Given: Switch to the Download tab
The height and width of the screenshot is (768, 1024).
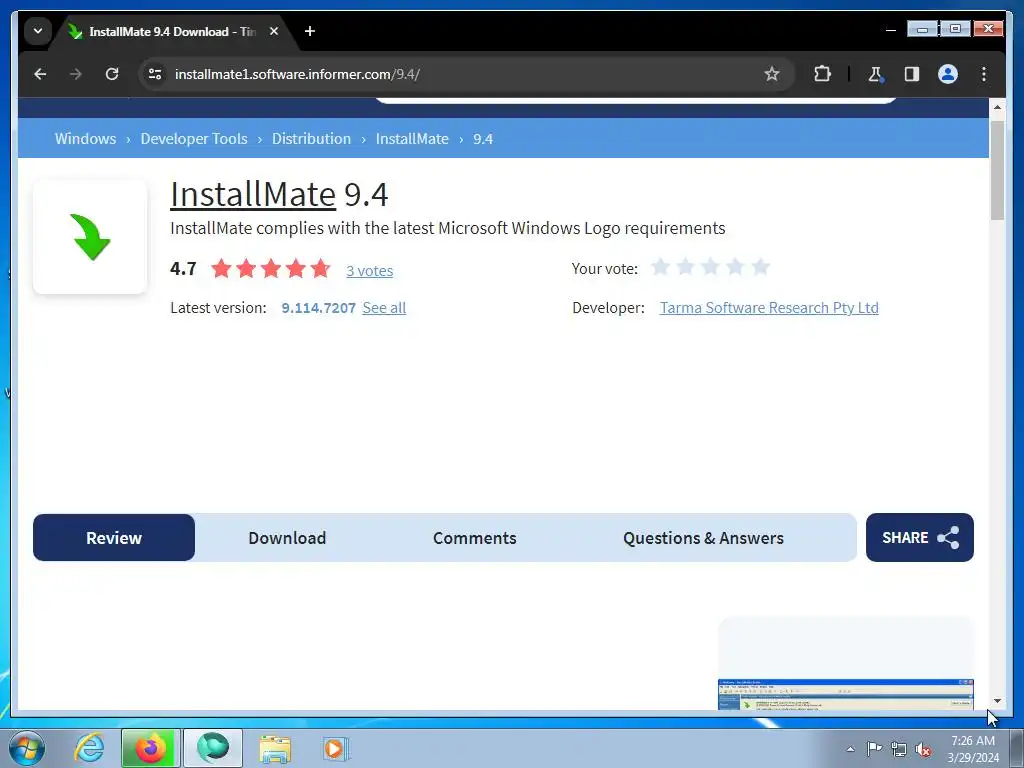Looking at the screenshot, I should 287,537.
